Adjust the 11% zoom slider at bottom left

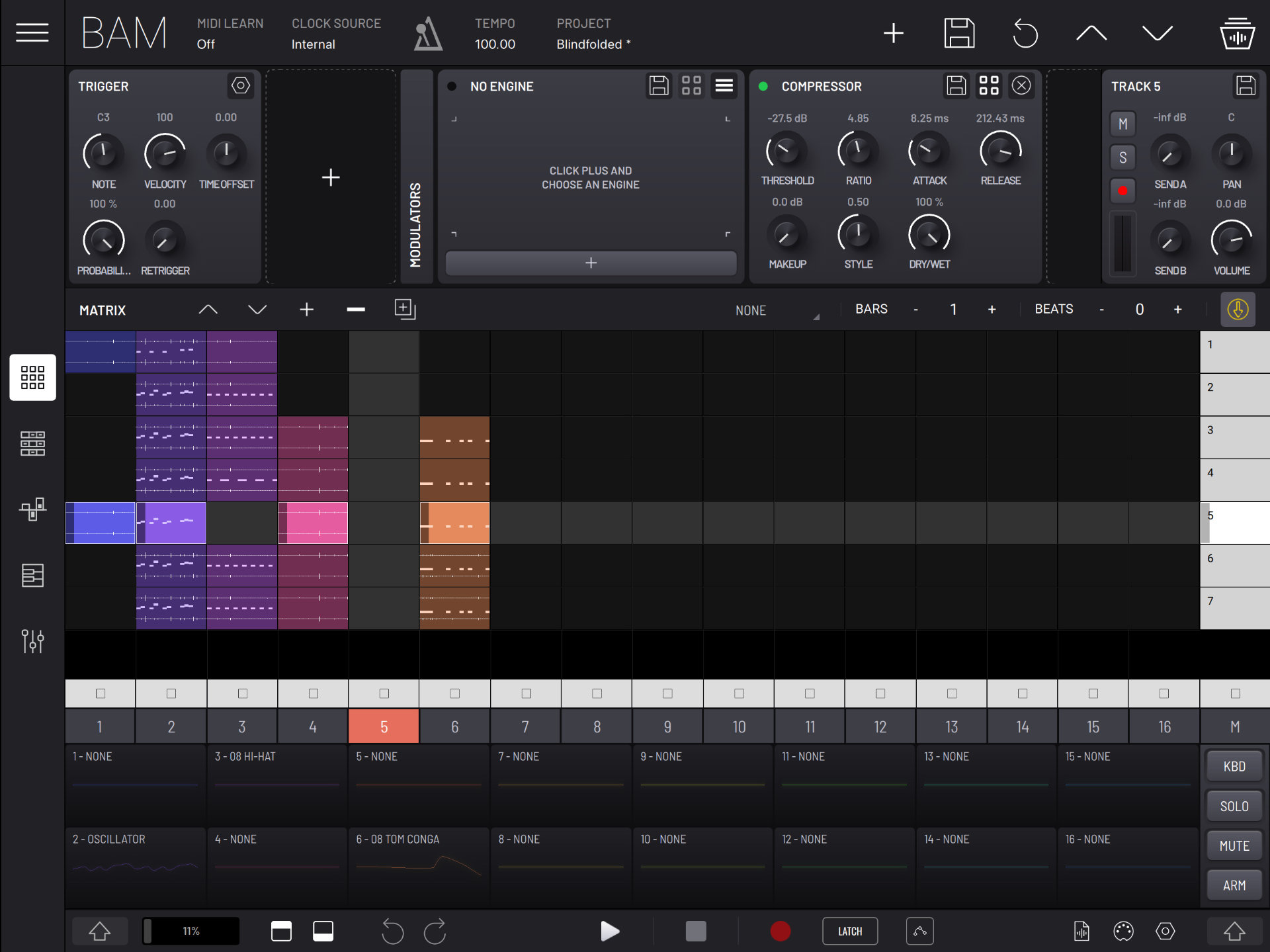coord(190,930)
